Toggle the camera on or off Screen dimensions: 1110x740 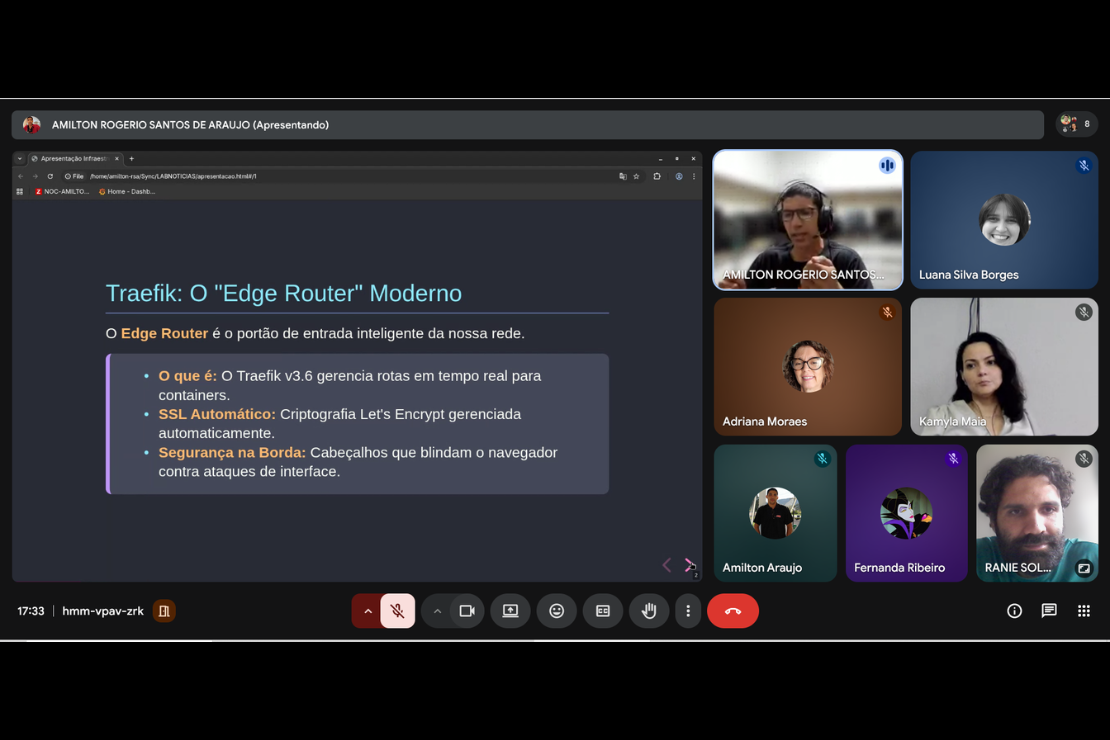pos(467,611)
